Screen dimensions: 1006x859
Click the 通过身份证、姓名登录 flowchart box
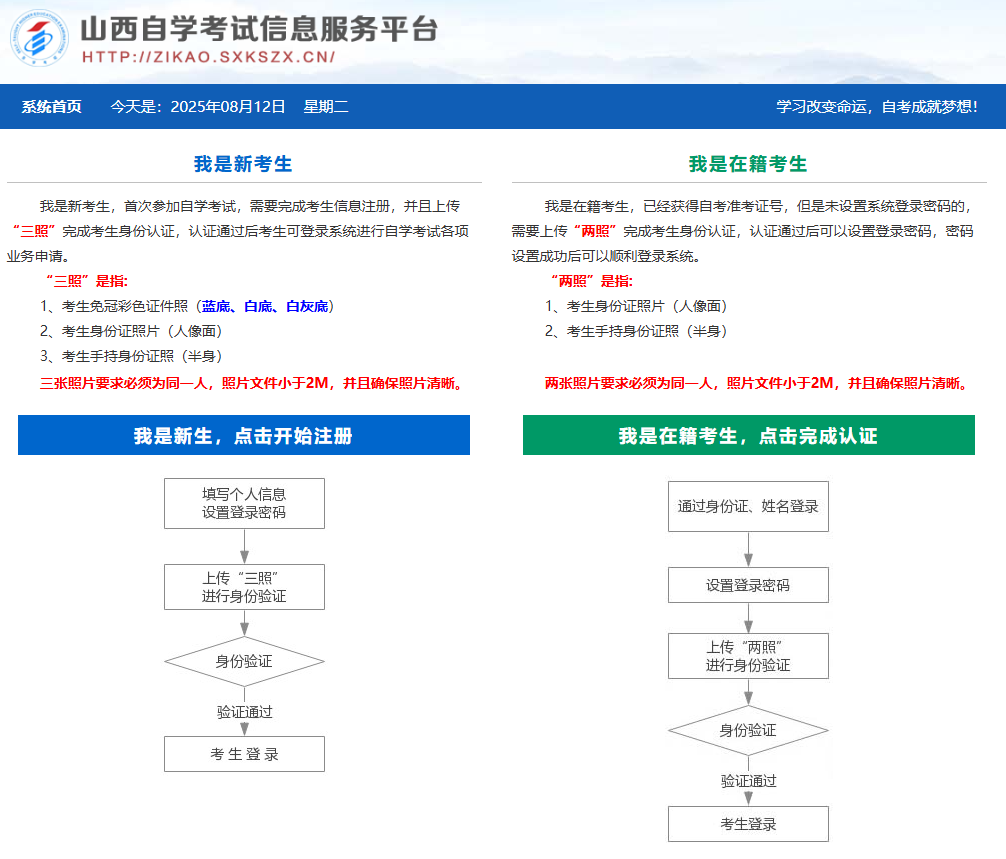tap(748, 506)
